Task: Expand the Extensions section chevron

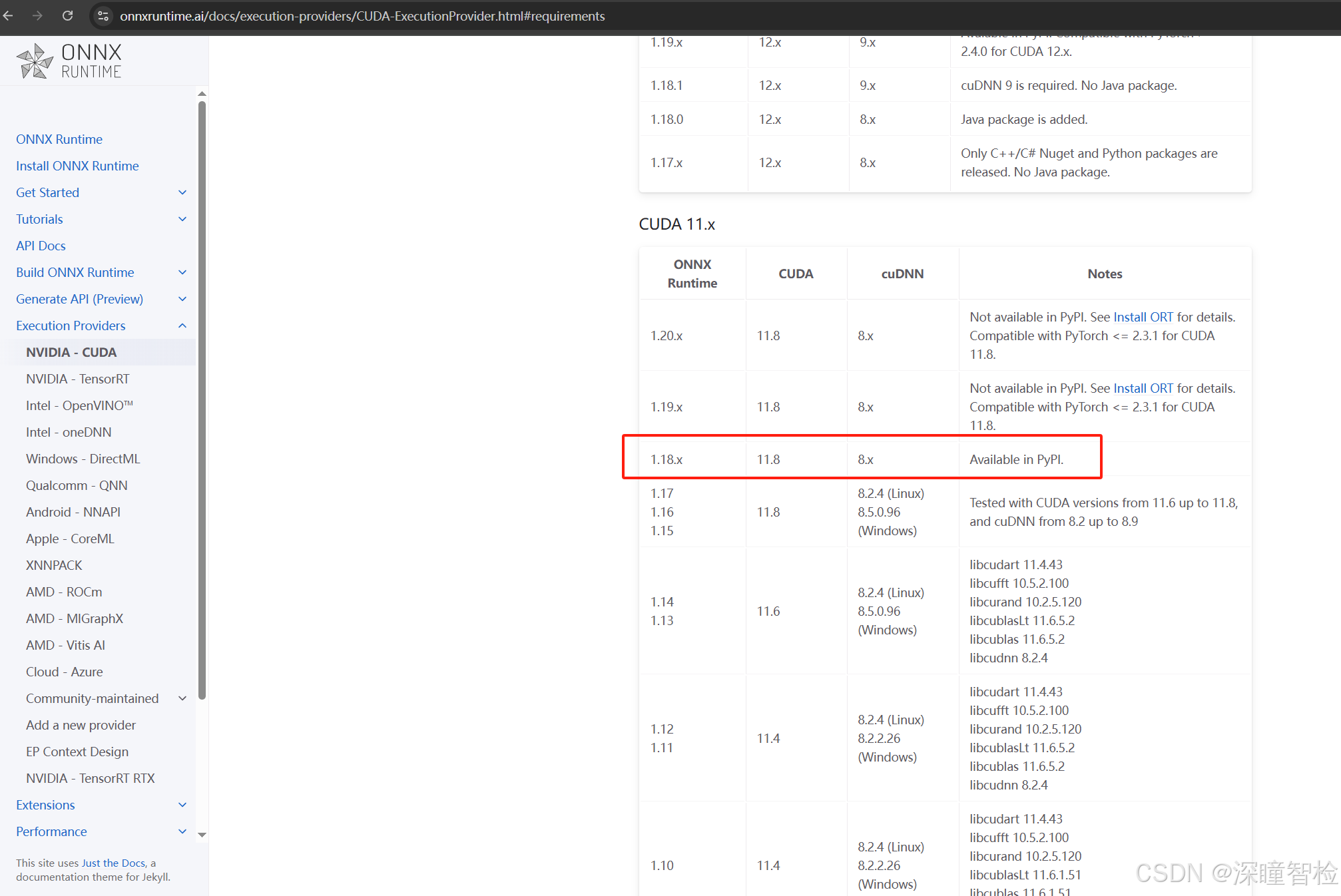Action: click(182, 805)
